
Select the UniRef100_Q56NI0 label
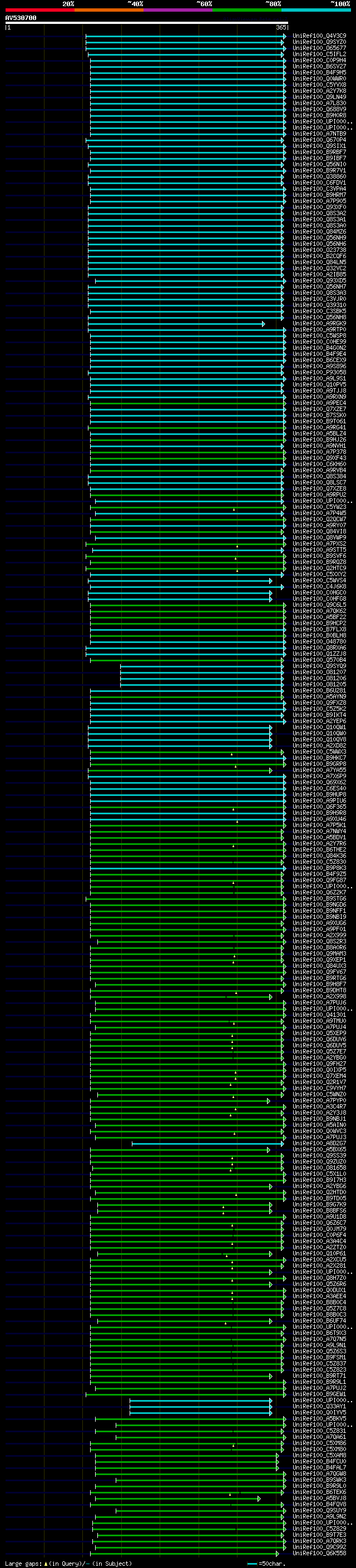click(319, 164)
